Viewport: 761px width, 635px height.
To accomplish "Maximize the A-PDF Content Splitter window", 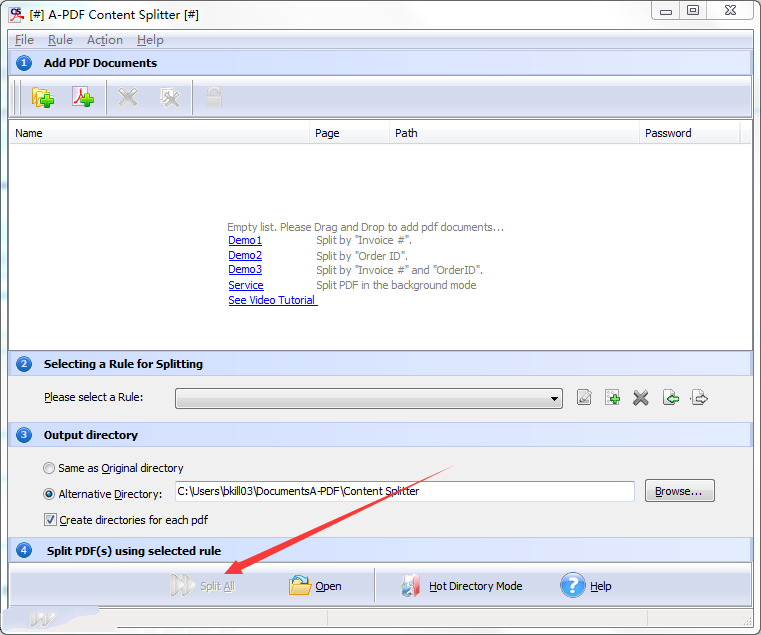I will [693, 11].
